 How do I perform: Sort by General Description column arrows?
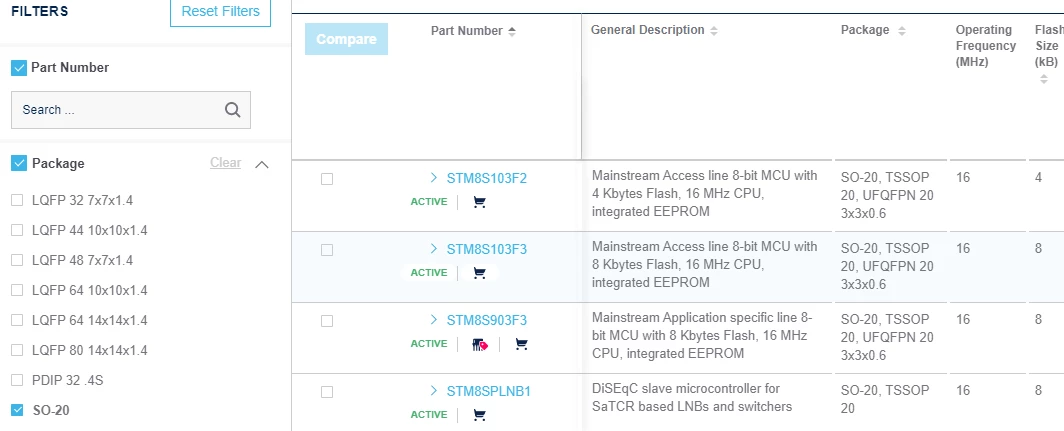click(714, 31)
